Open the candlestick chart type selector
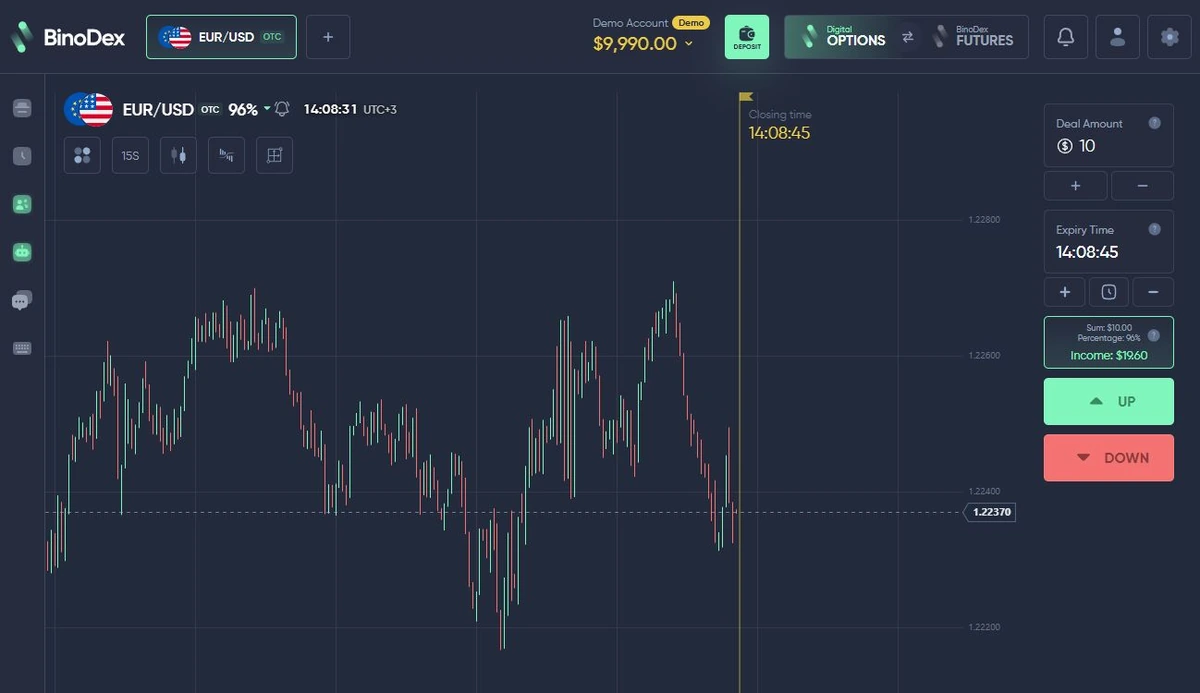The width and height of the screenshot is (1200, 693). click(178, 155)
